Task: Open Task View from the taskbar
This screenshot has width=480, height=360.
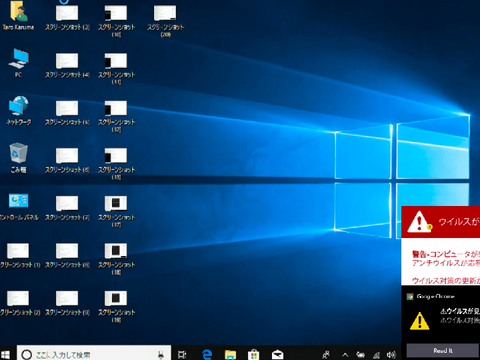Action: (x=182, y=354)
